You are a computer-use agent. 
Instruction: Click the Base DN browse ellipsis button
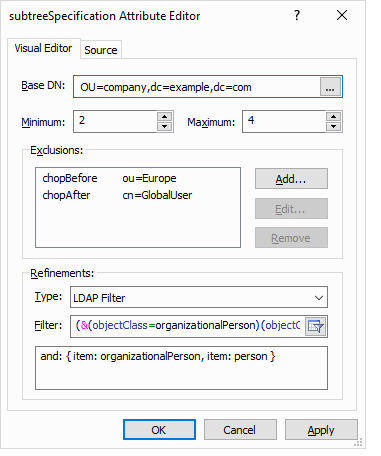tap(330, 87)
